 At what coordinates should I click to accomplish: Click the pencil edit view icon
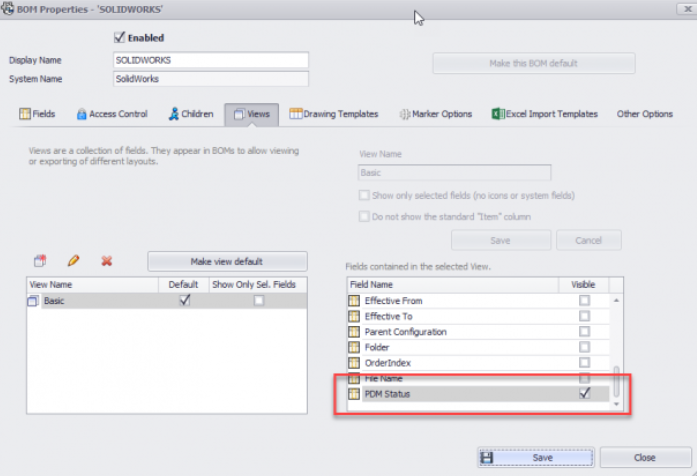[x=73, y=261]
